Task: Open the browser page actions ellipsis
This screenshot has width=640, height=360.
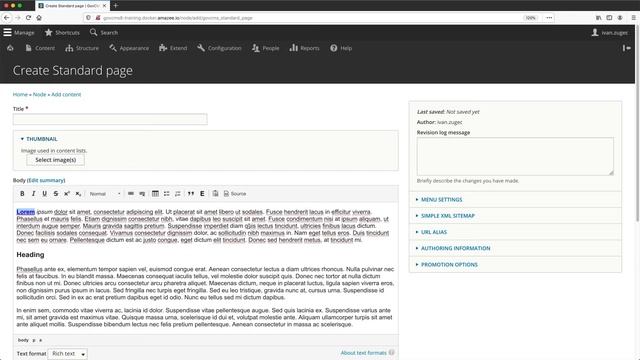Action: (549, 18)
